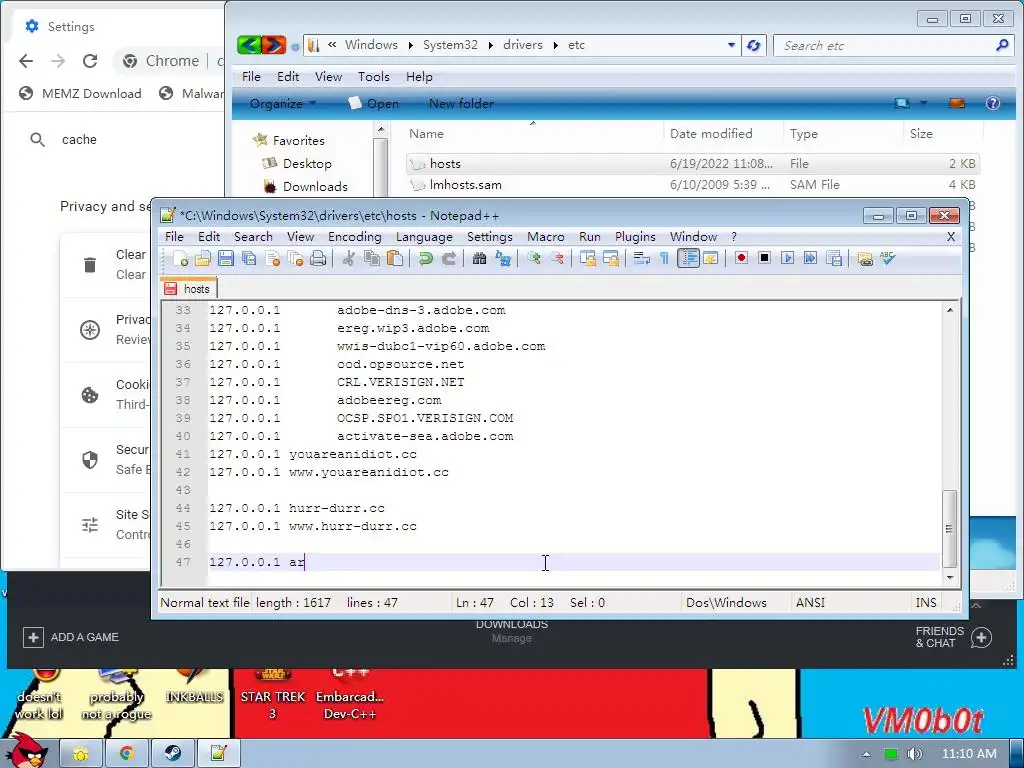Select the hosts document tab
Screen dimensions: 1024x768
click(189, 289)
